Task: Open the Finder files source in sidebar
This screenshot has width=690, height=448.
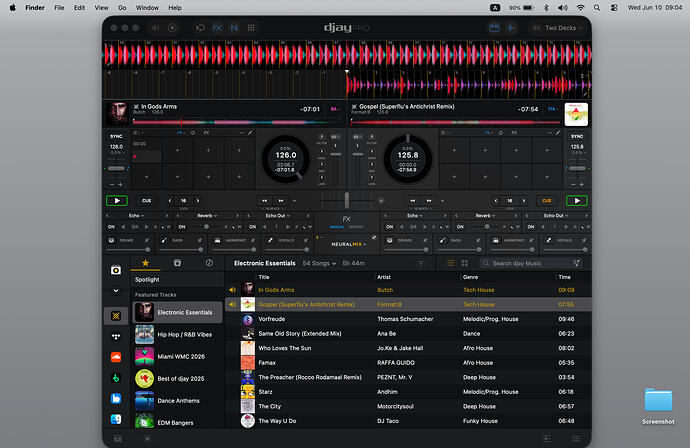Action: tap(116, 419)
